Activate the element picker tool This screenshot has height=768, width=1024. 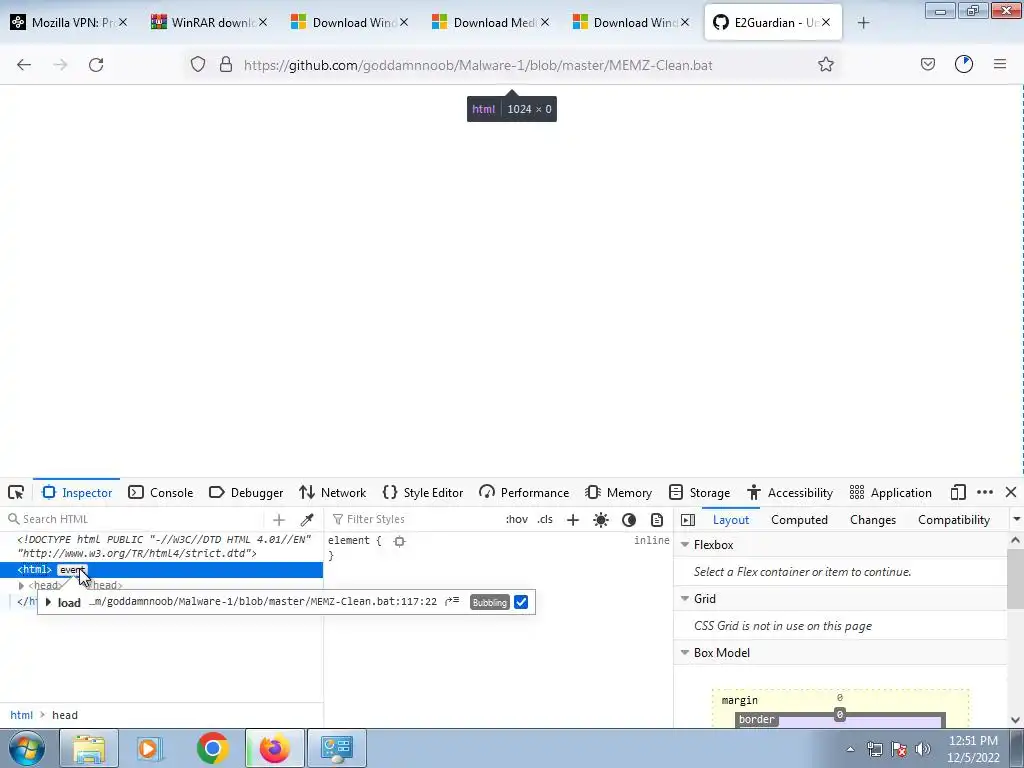(x=16, y=492)
